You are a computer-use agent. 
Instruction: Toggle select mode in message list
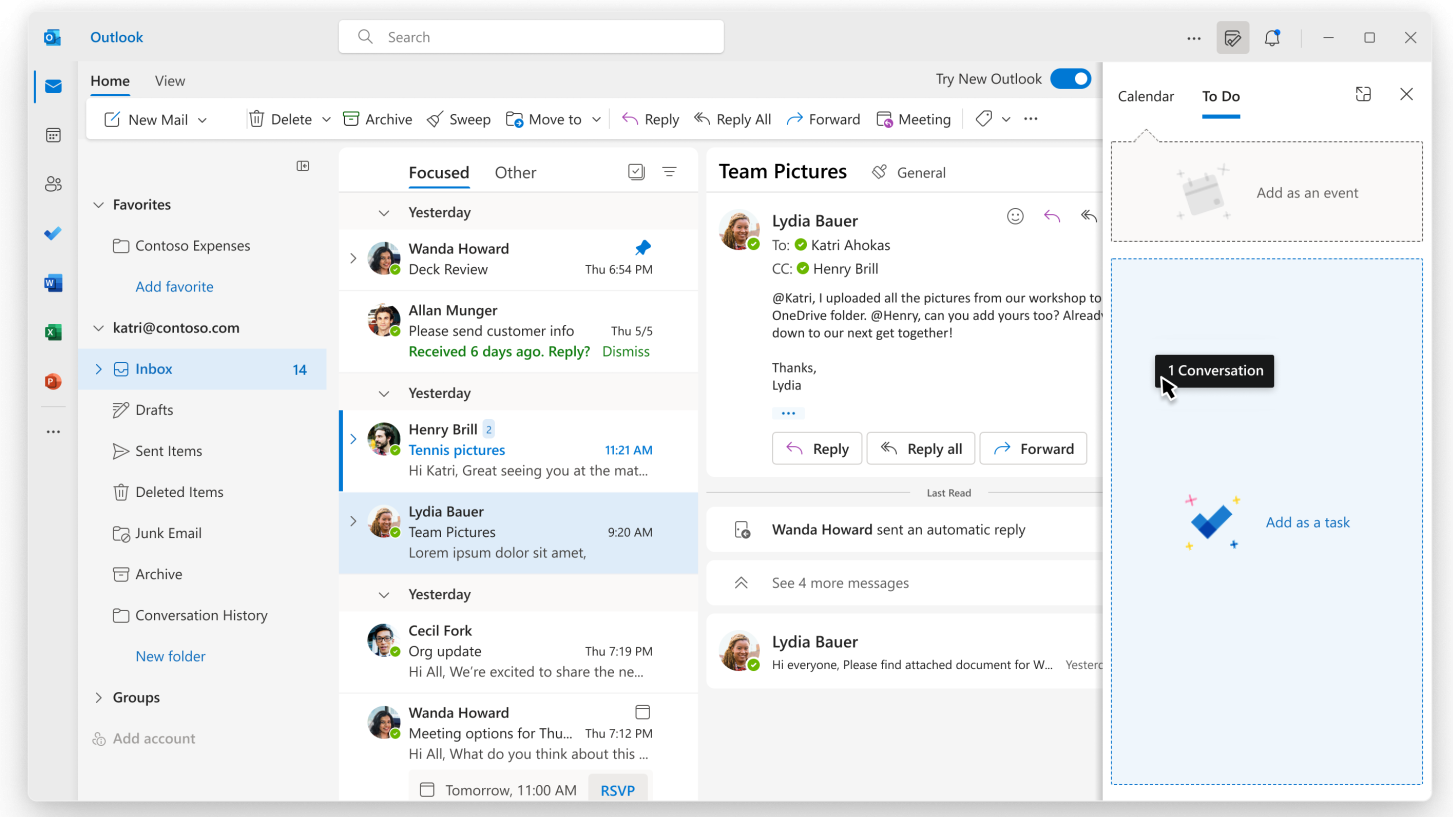[x=636, y=172]
